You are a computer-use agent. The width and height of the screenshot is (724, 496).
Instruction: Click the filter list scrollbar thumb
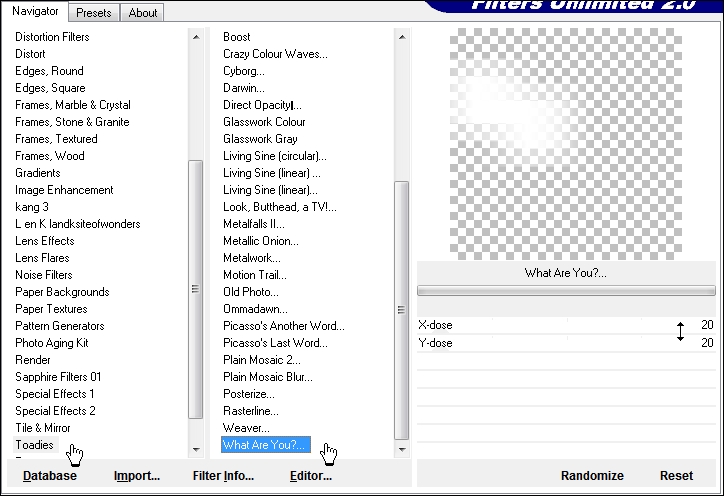[x=402, y=309]
